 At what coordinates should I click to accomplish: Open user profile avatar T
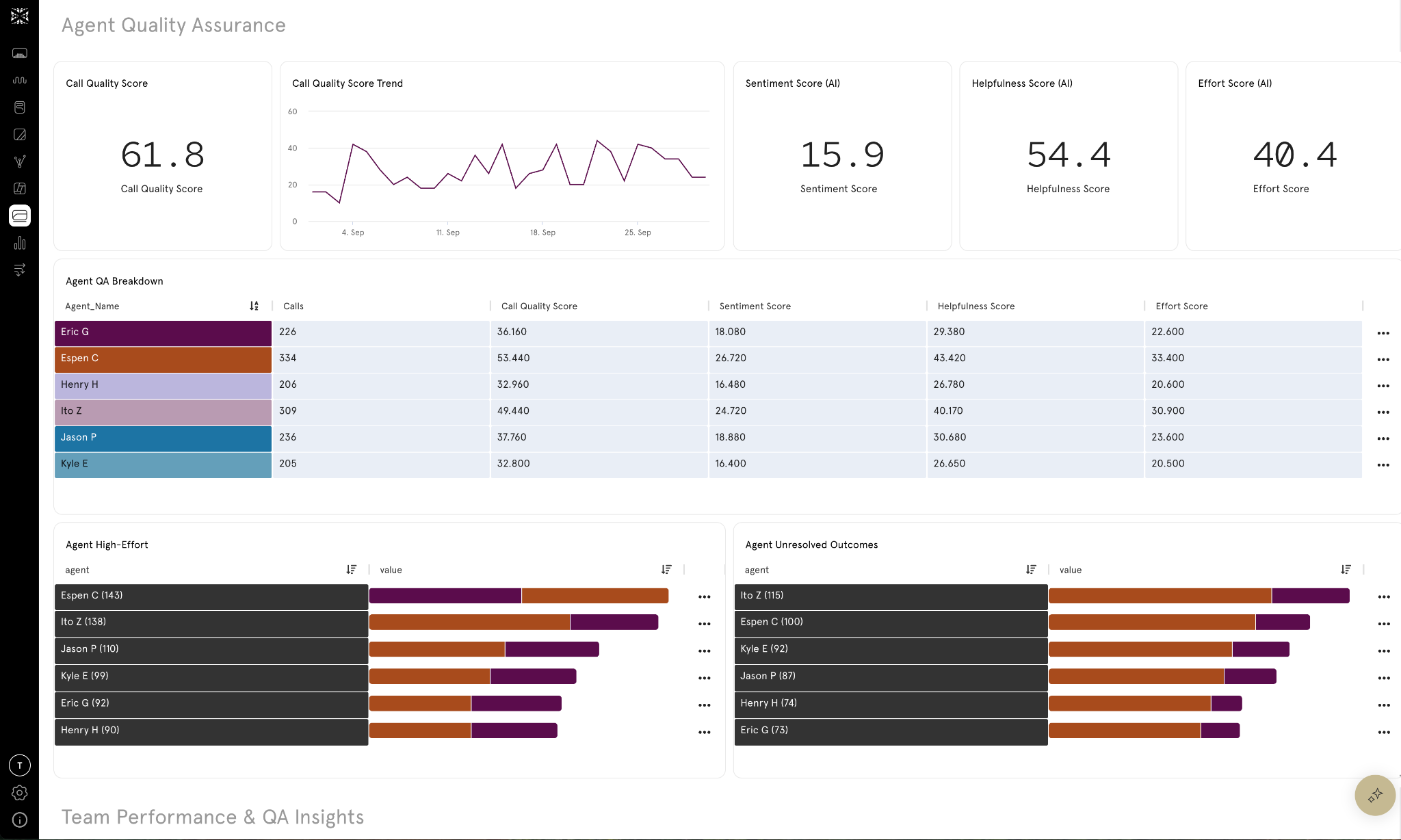20,765
